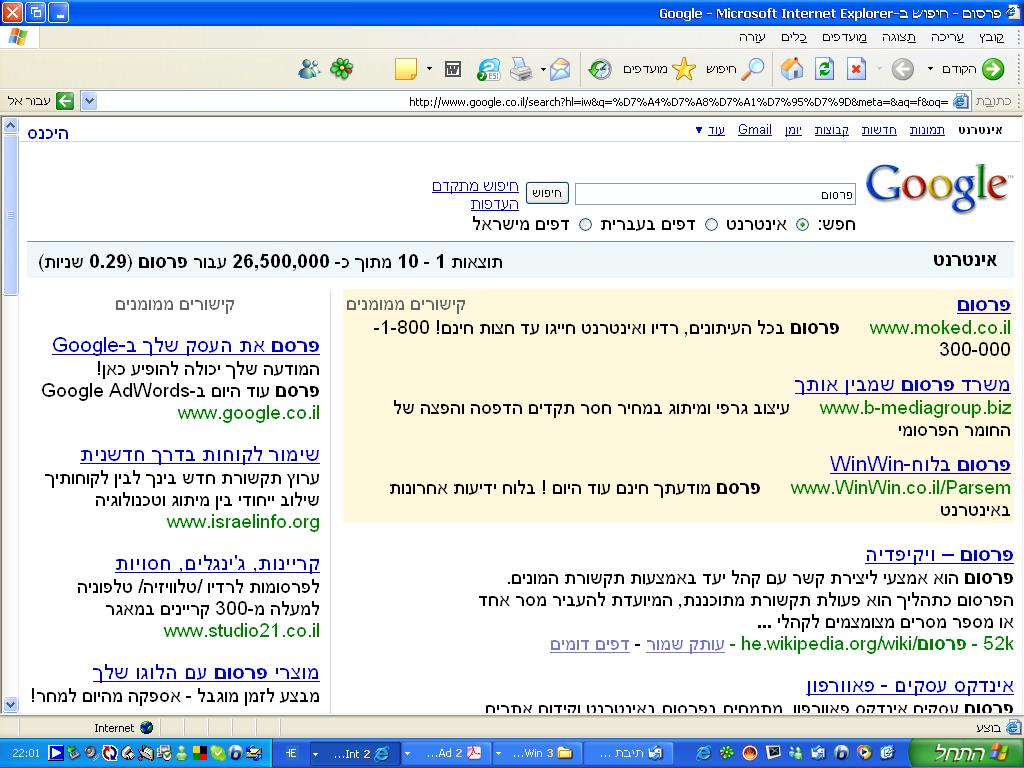Open sponsored ad 'משרד פרסום שמבין אותך'
Viewport: 1024px width, 768px height.
(902, 385)
